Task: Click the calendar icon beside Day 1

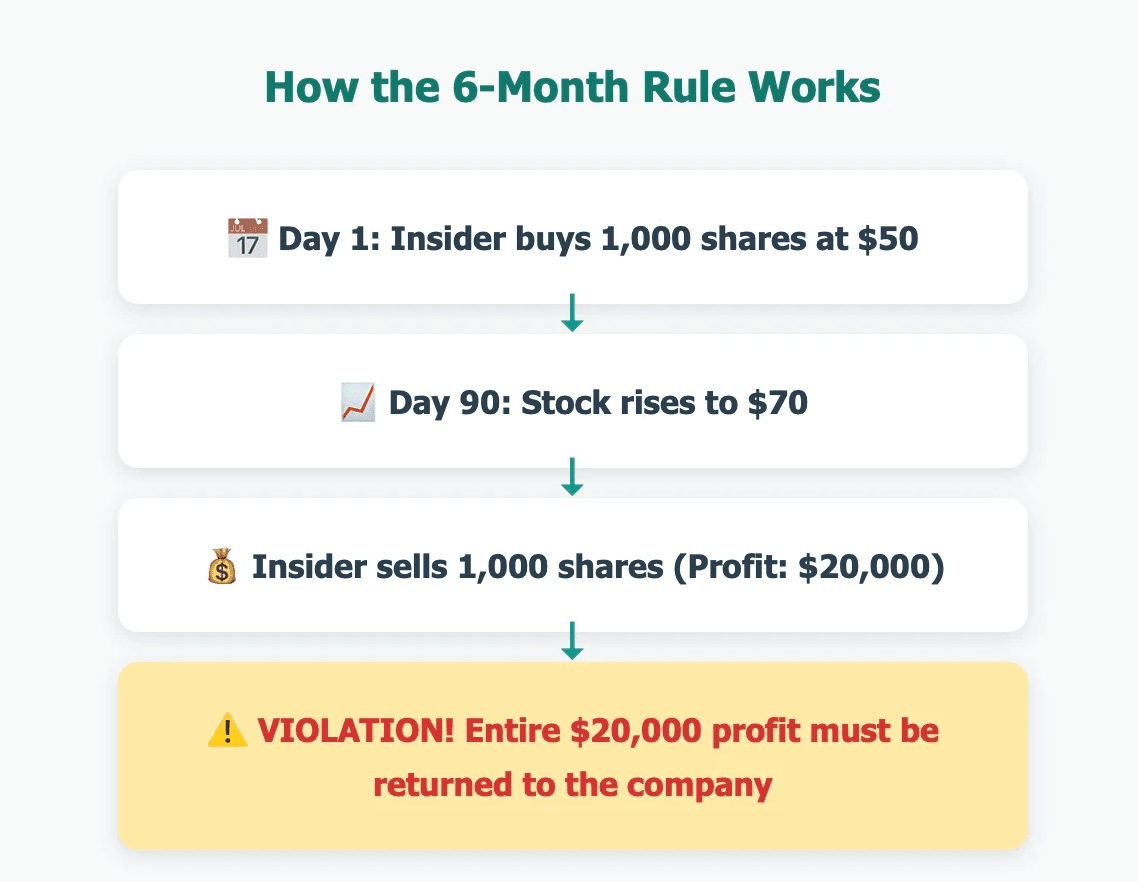Action: (x=248, y=239)
